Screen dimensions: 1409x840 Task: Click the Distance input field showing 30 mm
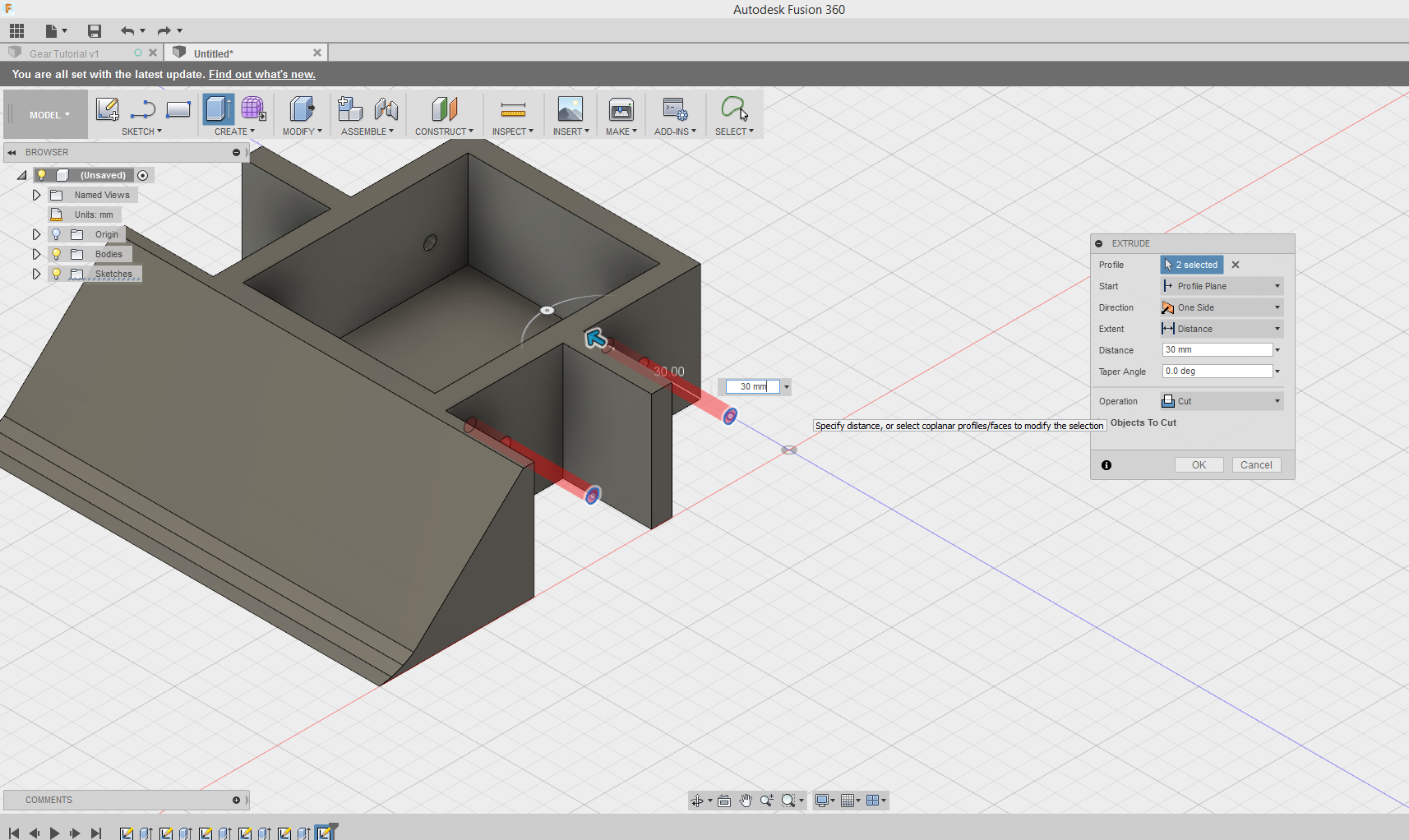coord(1215,349)
